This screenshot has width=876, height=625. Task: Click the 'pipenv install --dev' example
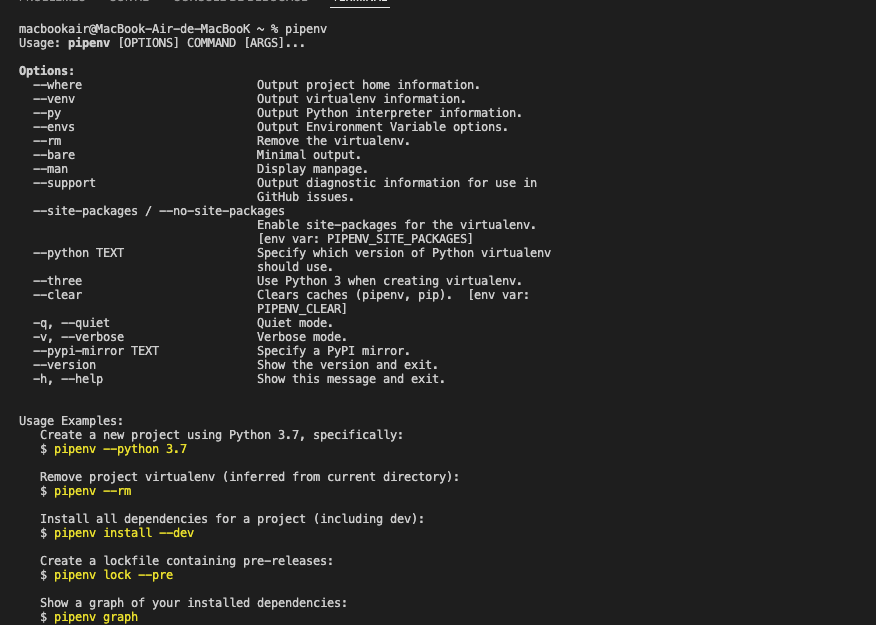pyautogui.click(x=124, y=533)
